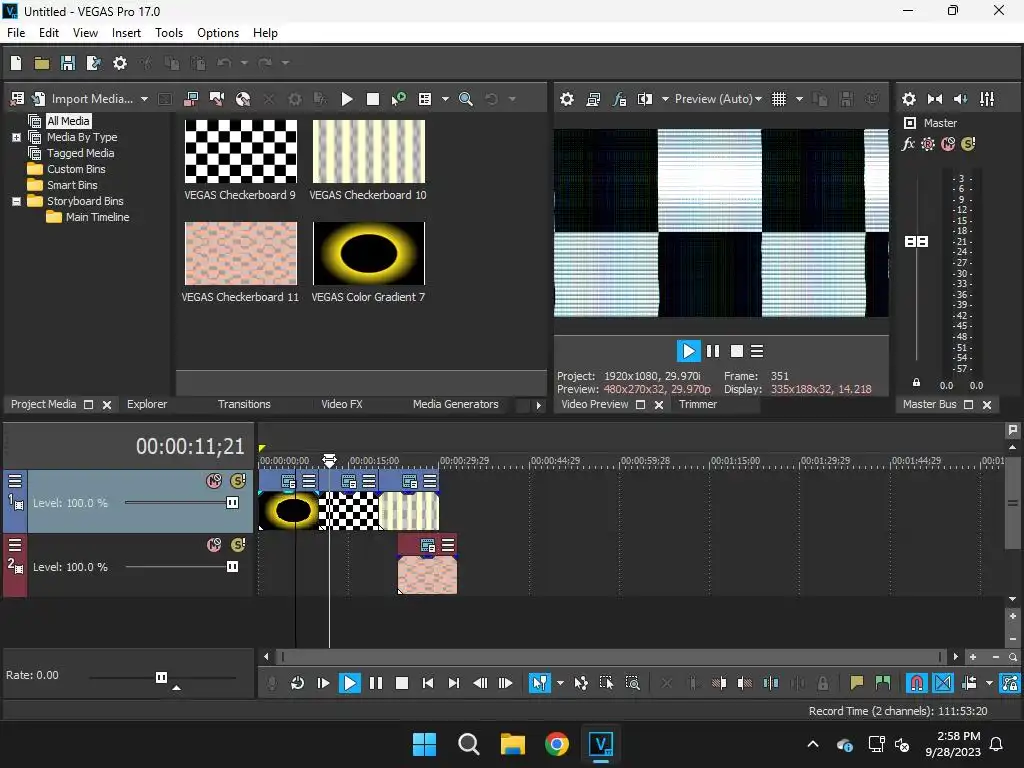The height and width of the screenshot is (768, 1024).
Task: Click the track 1 Level slider handle
Action: point(232,503)
